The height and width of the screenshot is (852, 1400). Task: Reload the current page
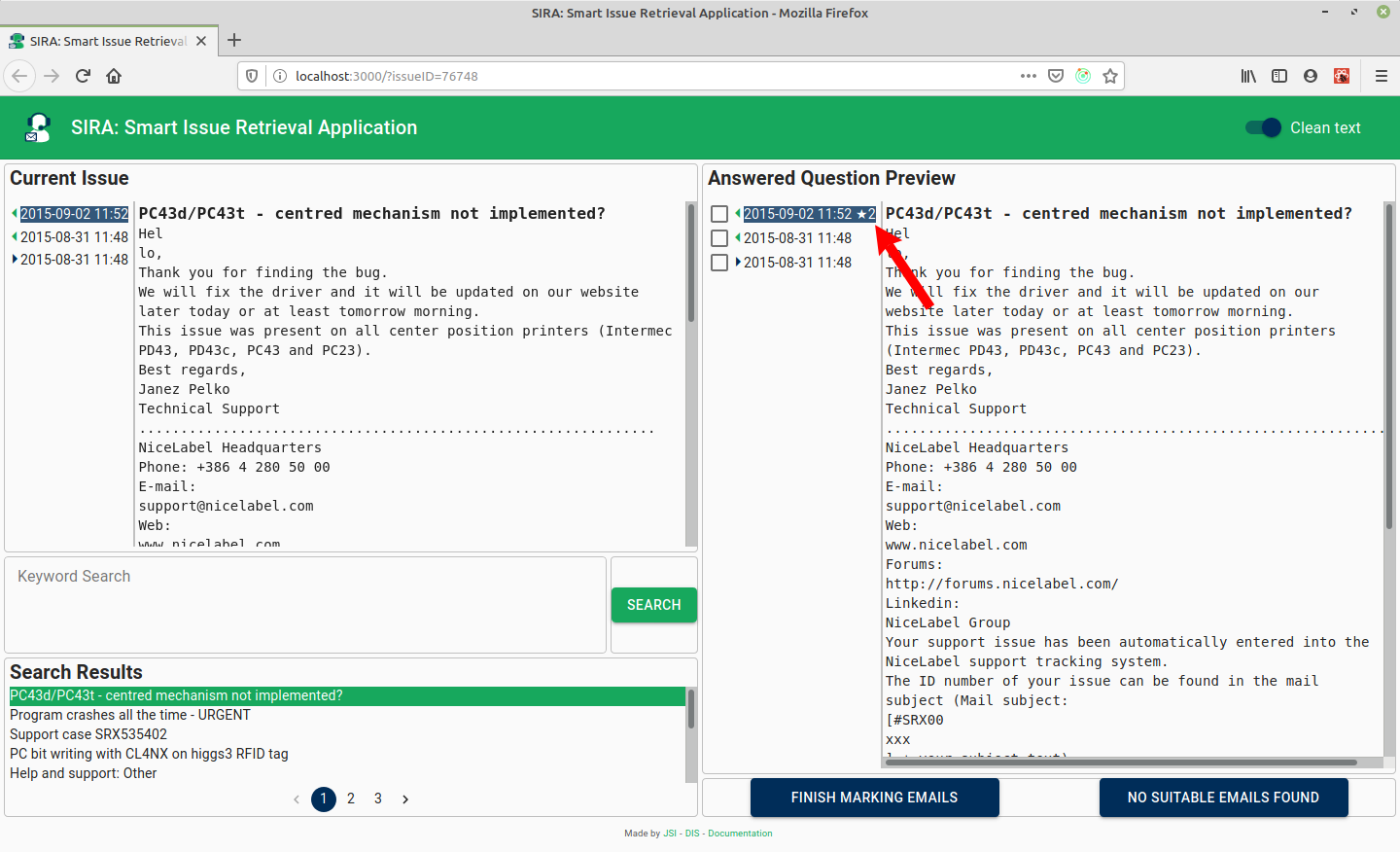[83, 76]
